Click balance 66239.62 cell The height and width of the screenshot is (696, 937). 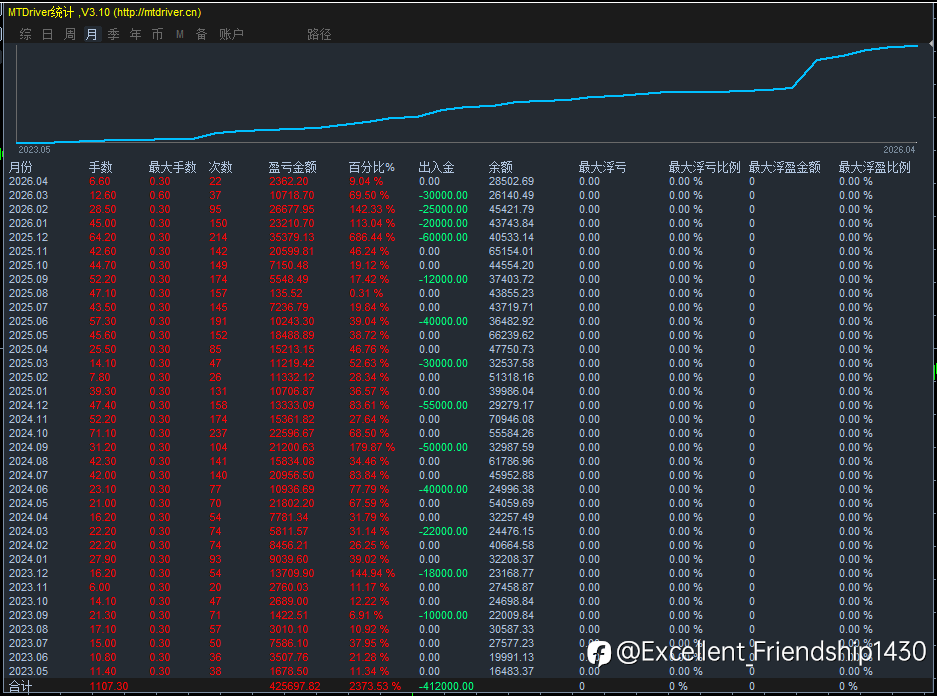click(x=511, y=335)
